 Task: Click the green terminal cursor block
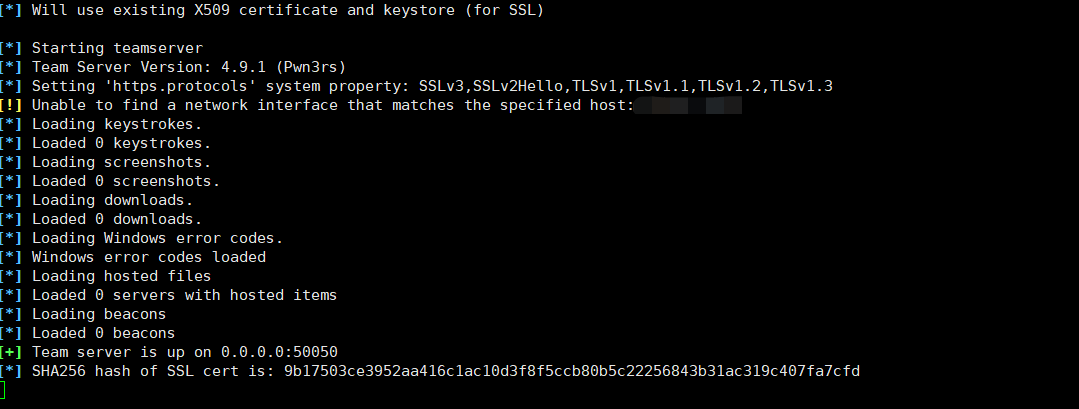(2, 390)
